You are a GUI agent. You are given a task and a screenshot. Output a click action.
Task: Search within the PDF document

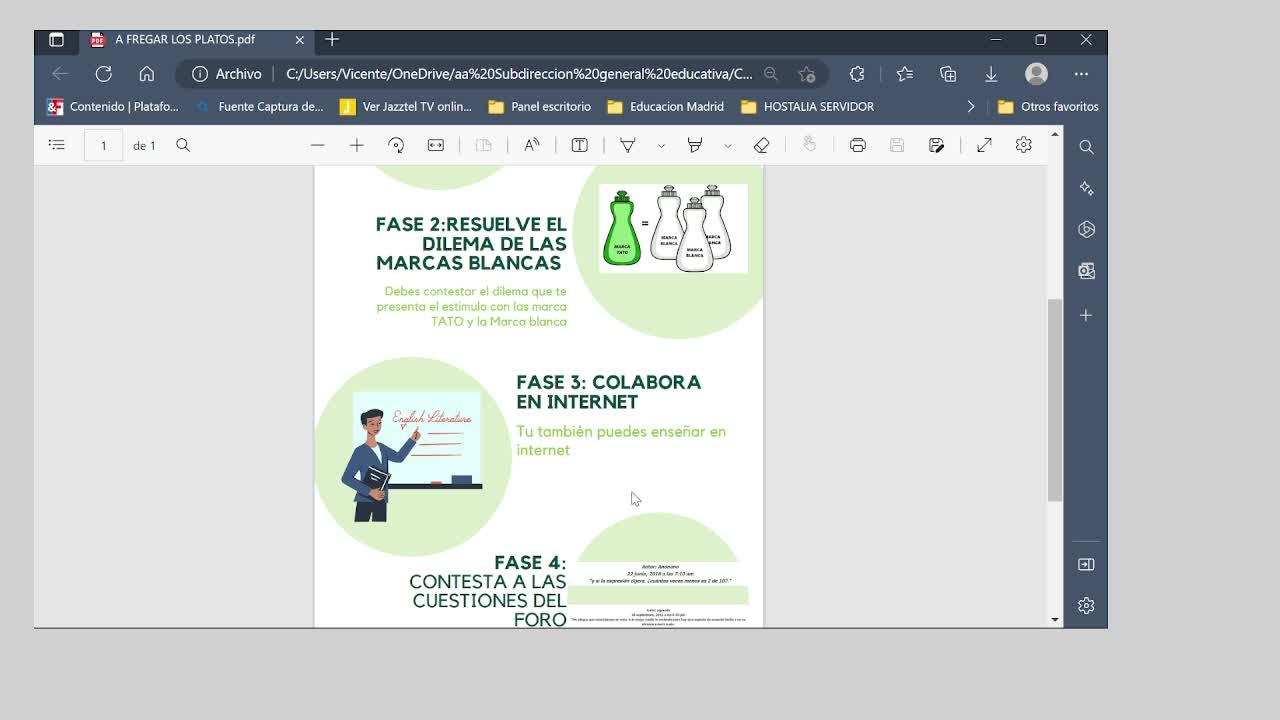coord(183,145)
